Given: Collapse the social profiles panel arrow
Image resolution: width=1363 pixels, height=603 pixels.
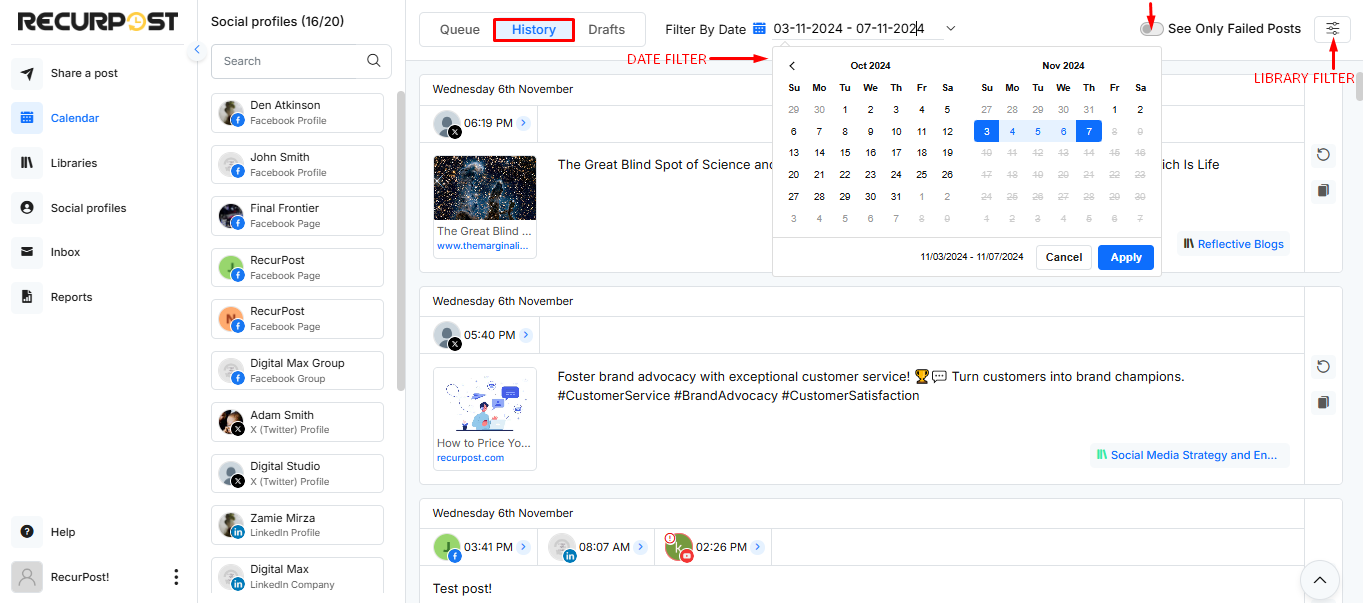Looking at the screenshot, I should coord(197,49).
